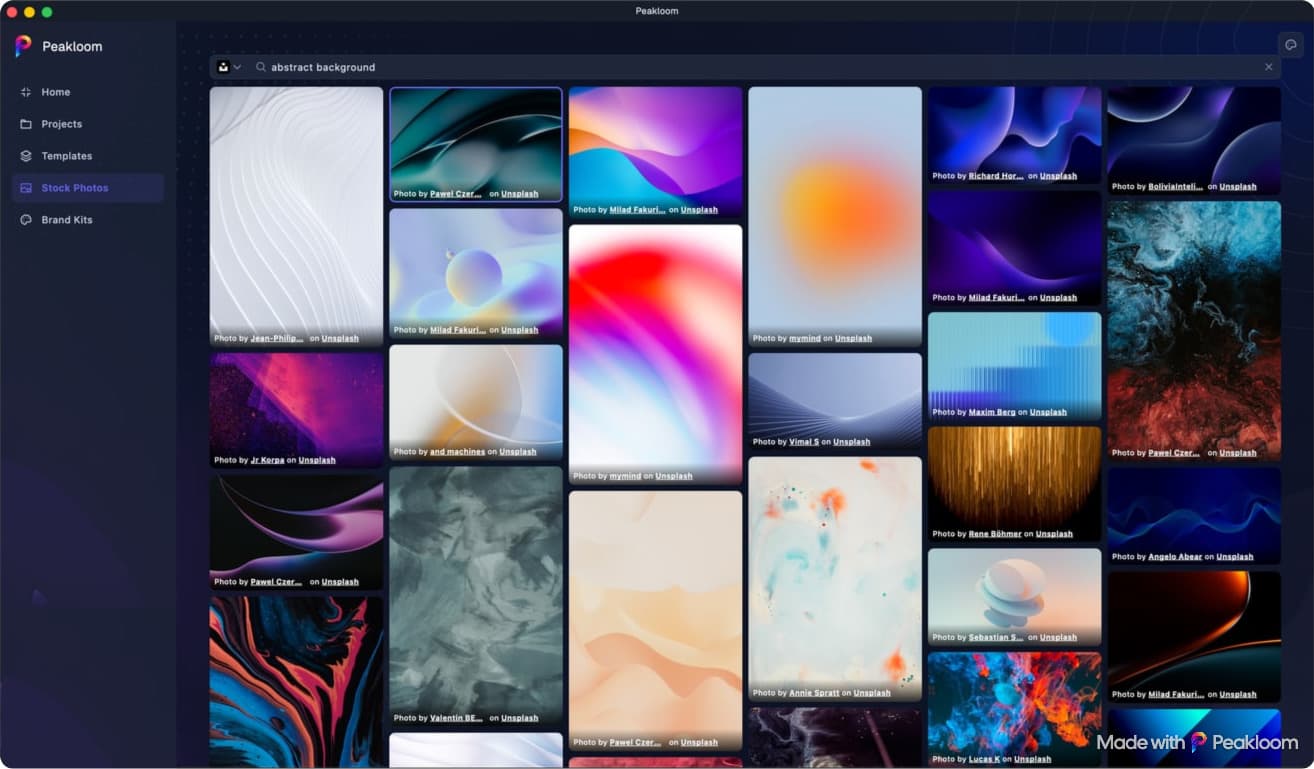The height and width of the screenshot is (769, 1314).
Task: Select the pastel sphere photo by Milad Fakuri
Action: [476, 273]
